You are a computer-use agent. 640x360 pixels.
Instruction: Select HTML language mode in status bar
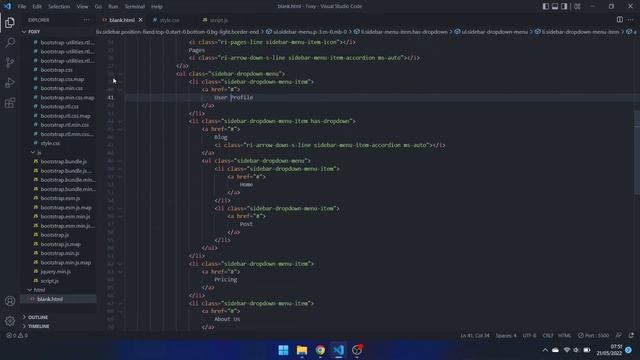(x=564, y=336)
